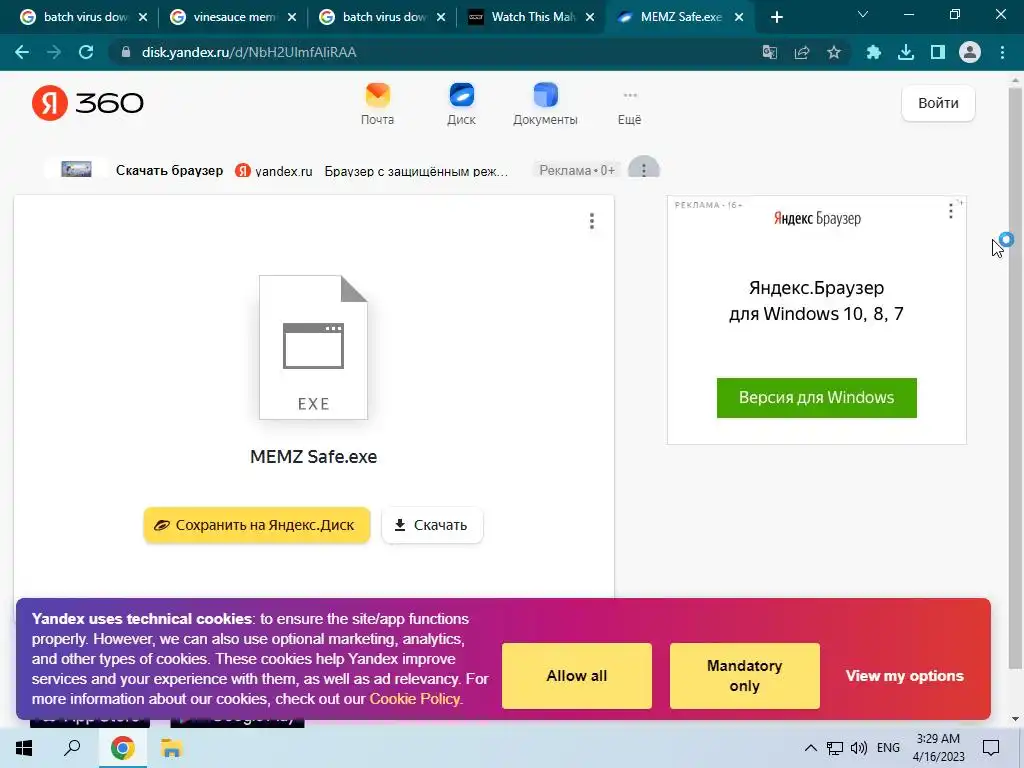Open the volume tray icon
1024x768 pixels.
tap(859, 748)
